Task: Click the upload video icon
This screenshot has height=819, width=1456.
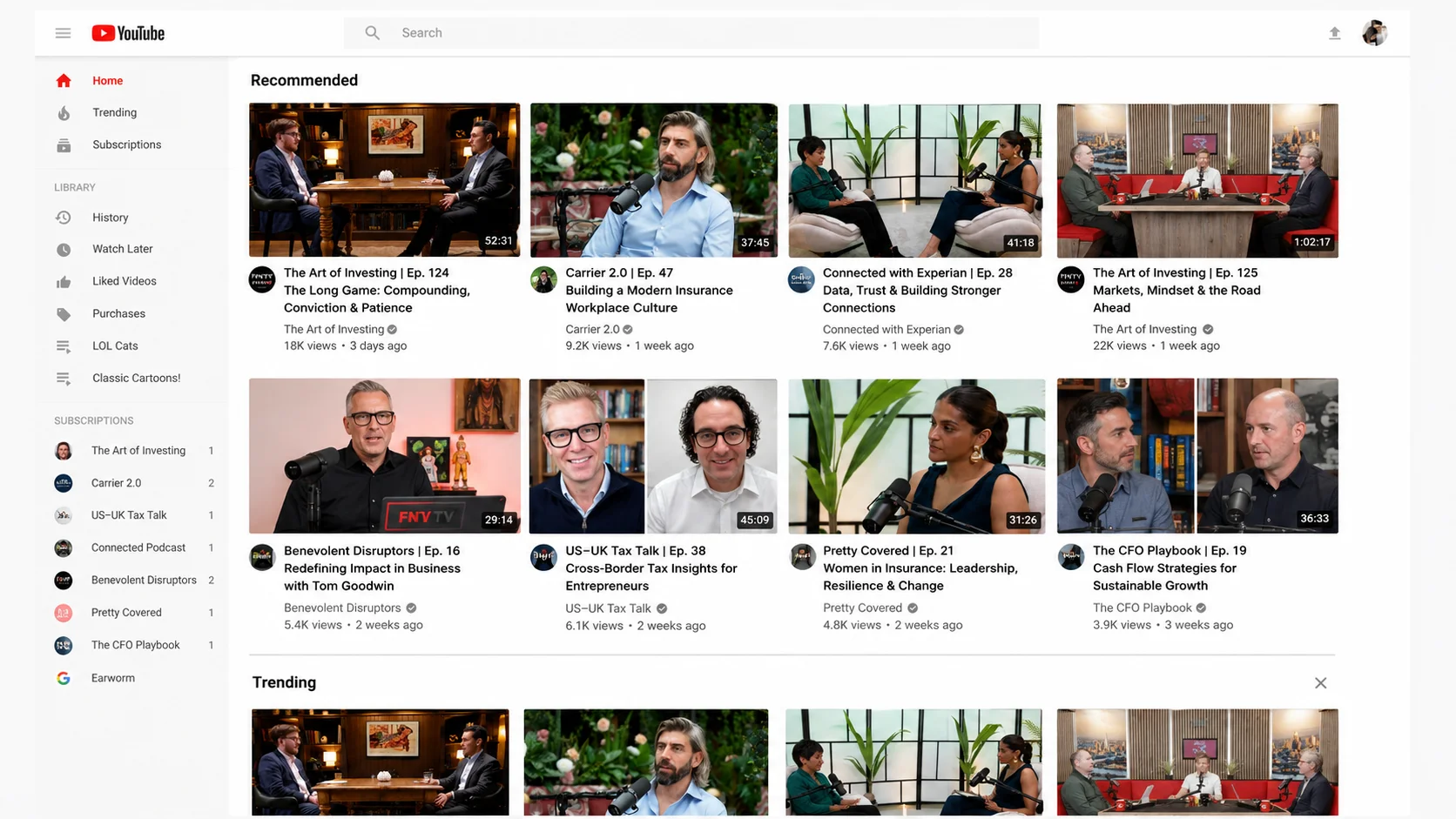Action: [x=1334, y=33]
